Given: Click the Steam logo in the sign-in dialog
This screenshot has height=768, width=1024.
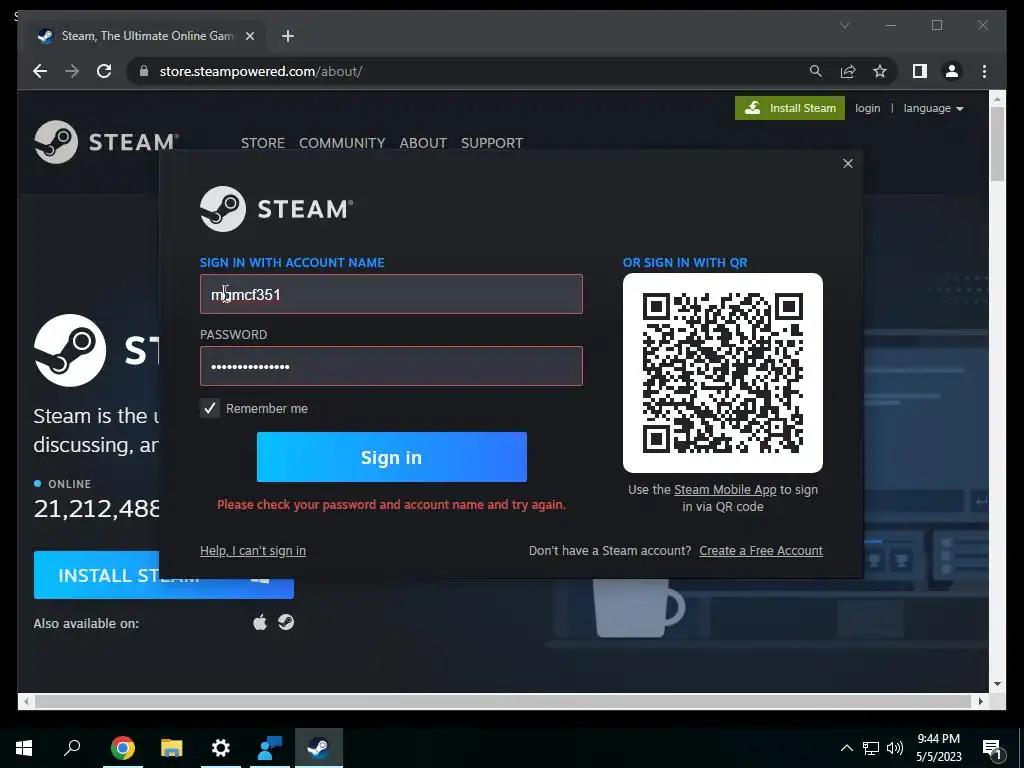Looking at the screenshot, I should [276, 209].
